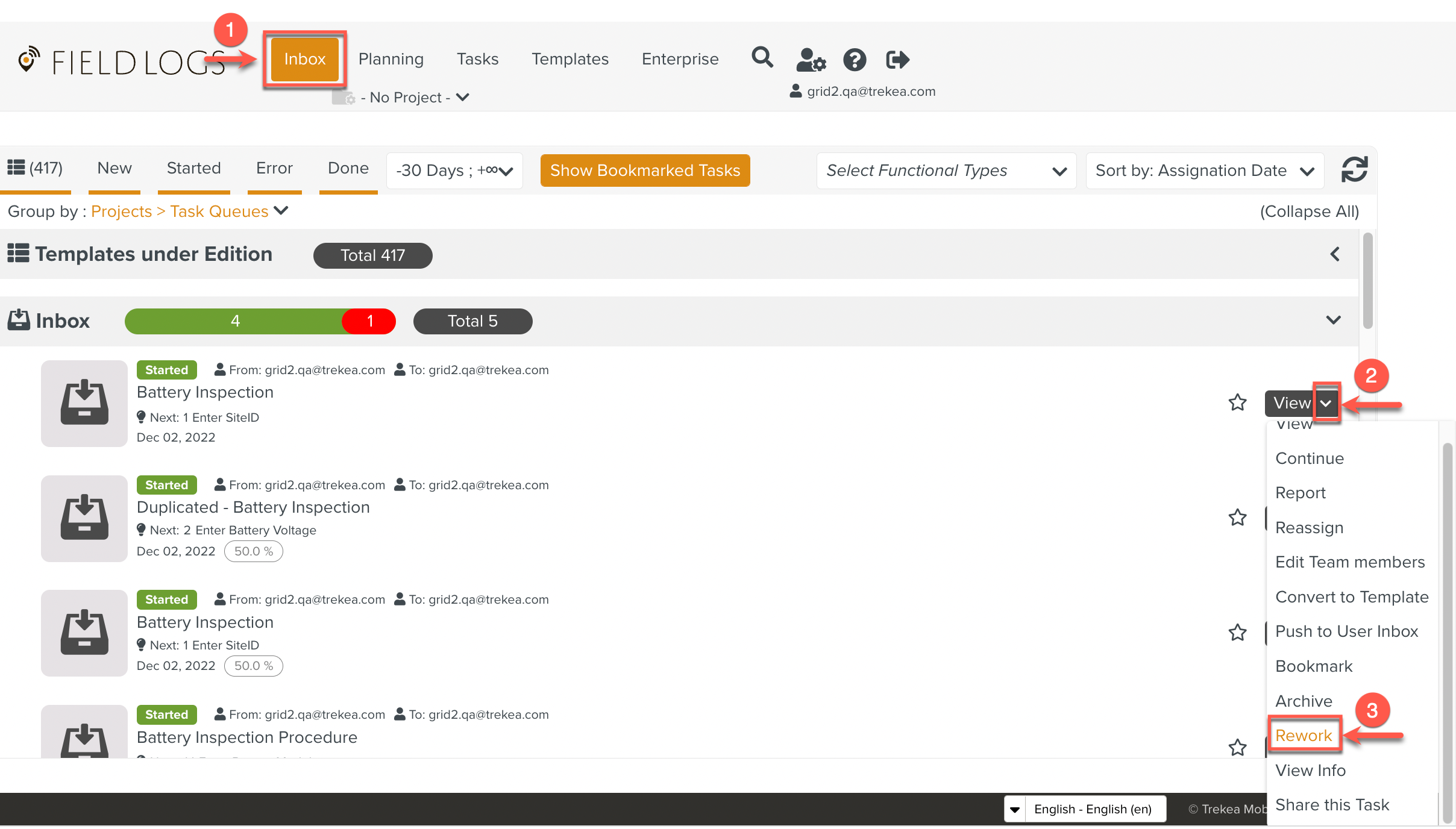This screenshot has width=1456, height=829.
Task: Open the Planning navigation link
Action: [x=391, y=59]
